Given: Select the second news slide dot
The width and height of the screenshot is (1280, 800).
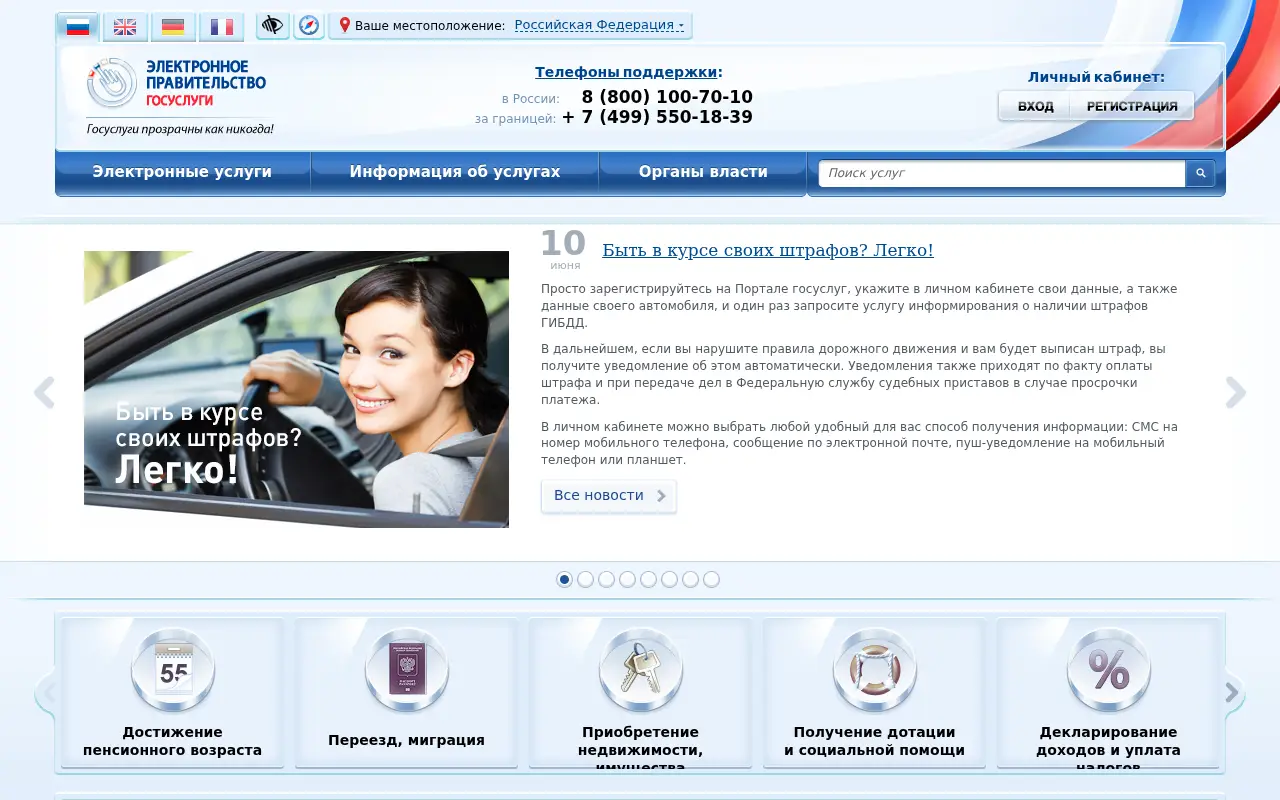Looking at the screenshot, I should [x=586, y=579].
